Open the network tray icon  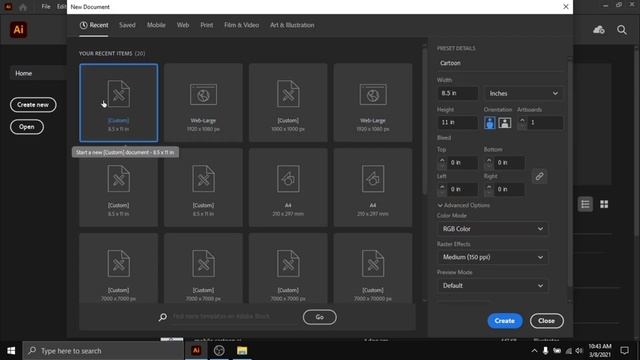(x=568, y=351)
